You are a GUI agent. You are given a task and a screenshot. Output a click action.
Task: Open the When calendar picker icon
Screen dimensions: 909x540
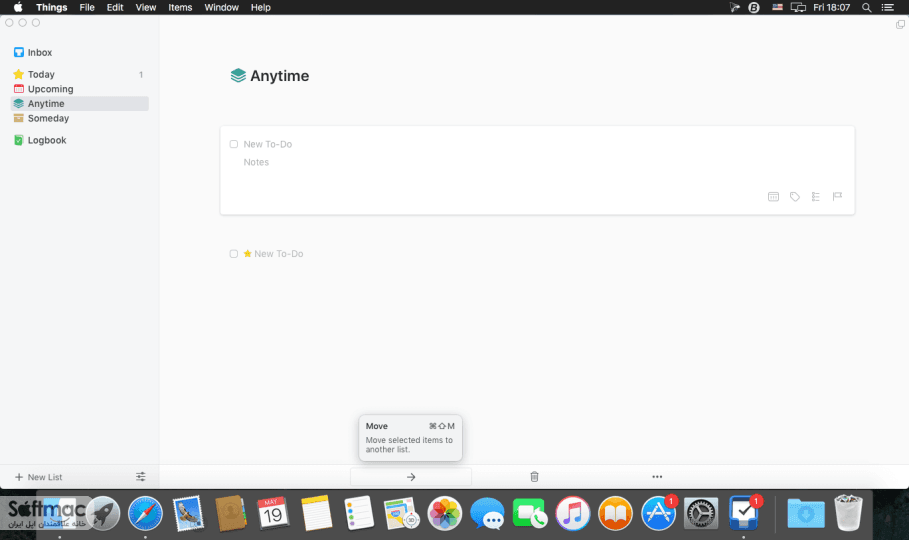(x=773, y=197)
